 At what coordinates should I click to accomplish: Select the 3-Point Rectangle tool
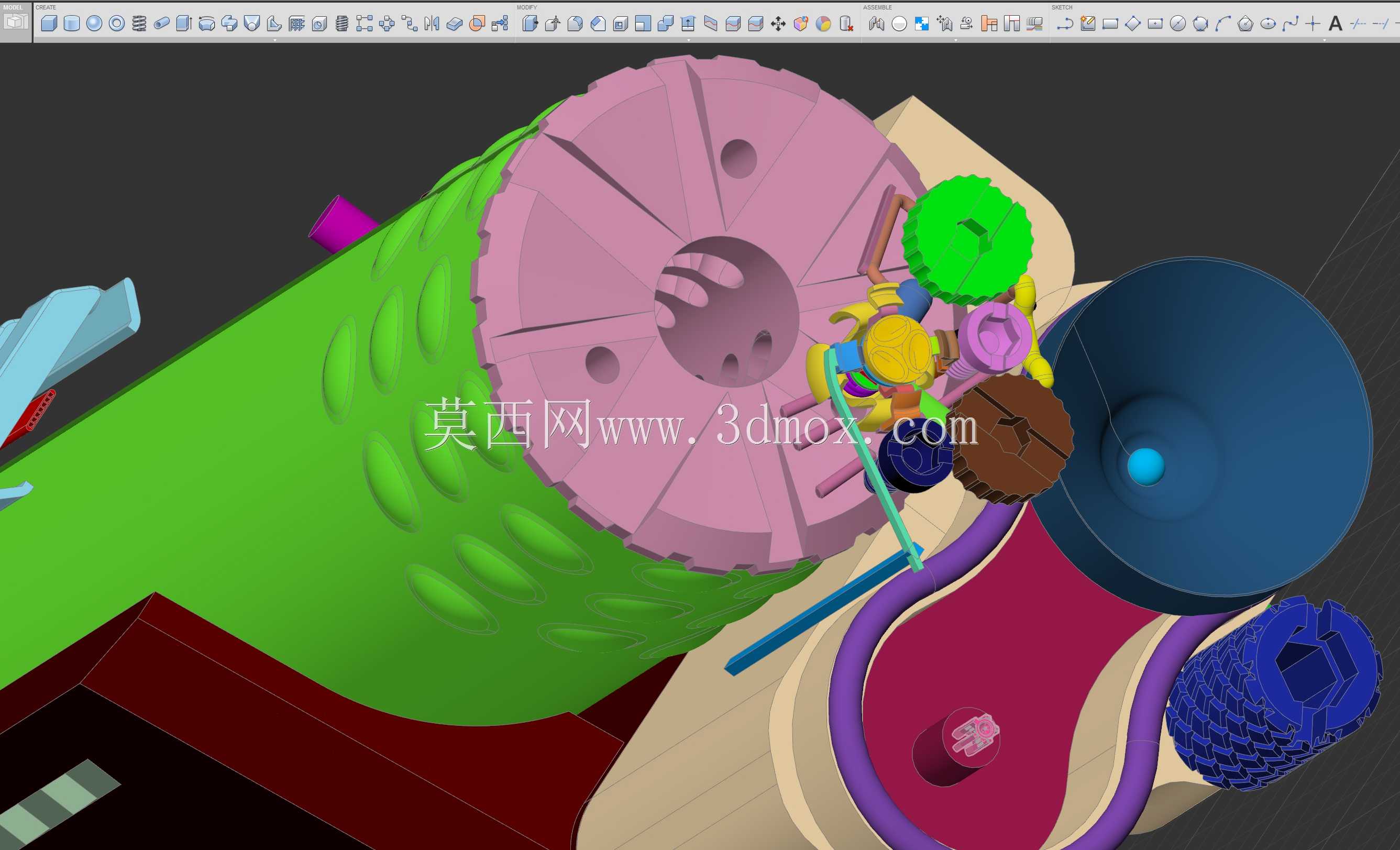tap(1132, 23)
